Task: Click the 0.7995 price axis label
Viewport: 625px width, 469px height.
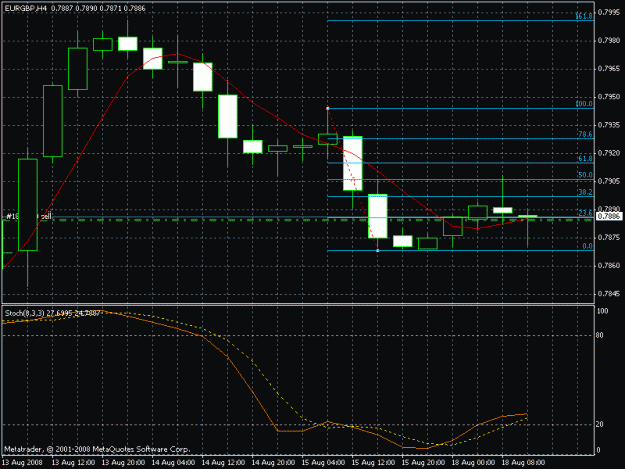Action: (609, 12)
